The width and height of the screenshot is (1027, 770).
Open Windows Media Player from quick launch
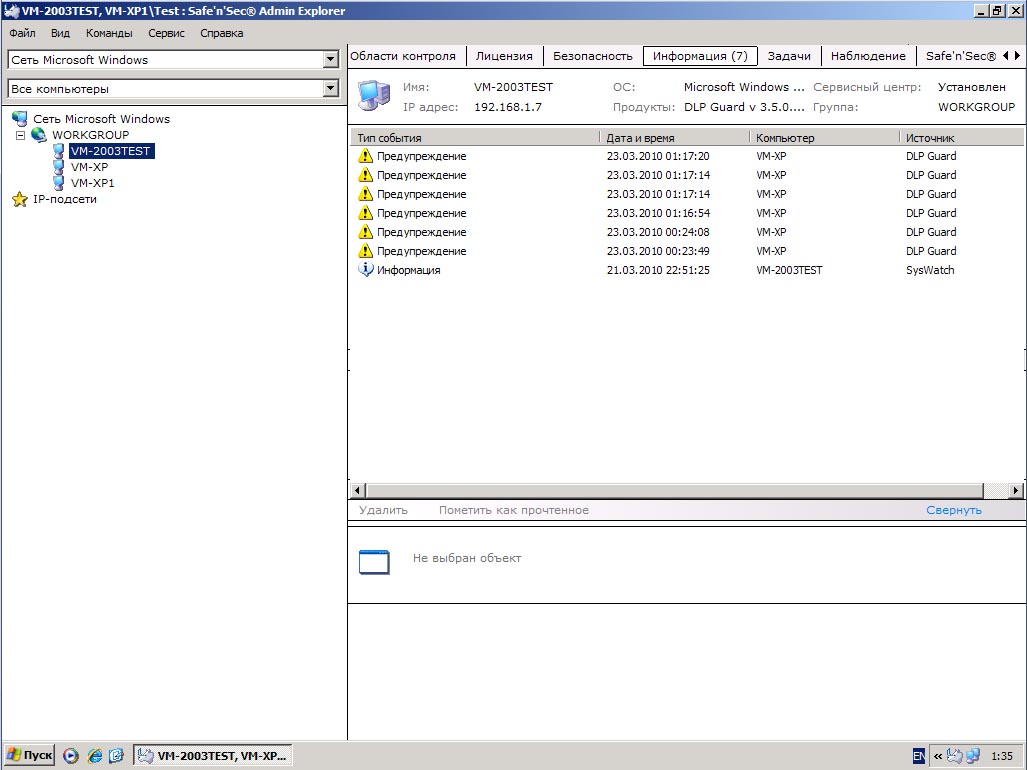pyautogui.click(x=71, y=756)
